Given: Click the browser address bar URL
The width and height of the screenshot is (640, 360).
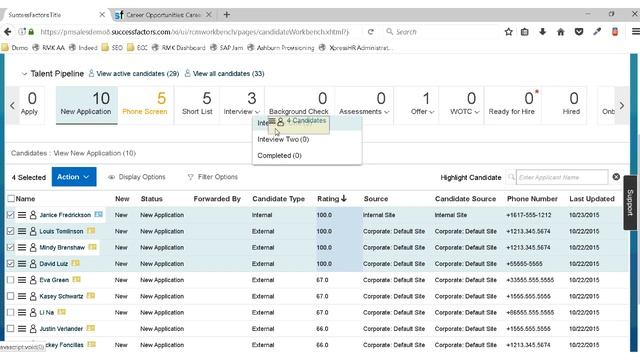Looking at the screenshot, I should [x=195, y=32].
